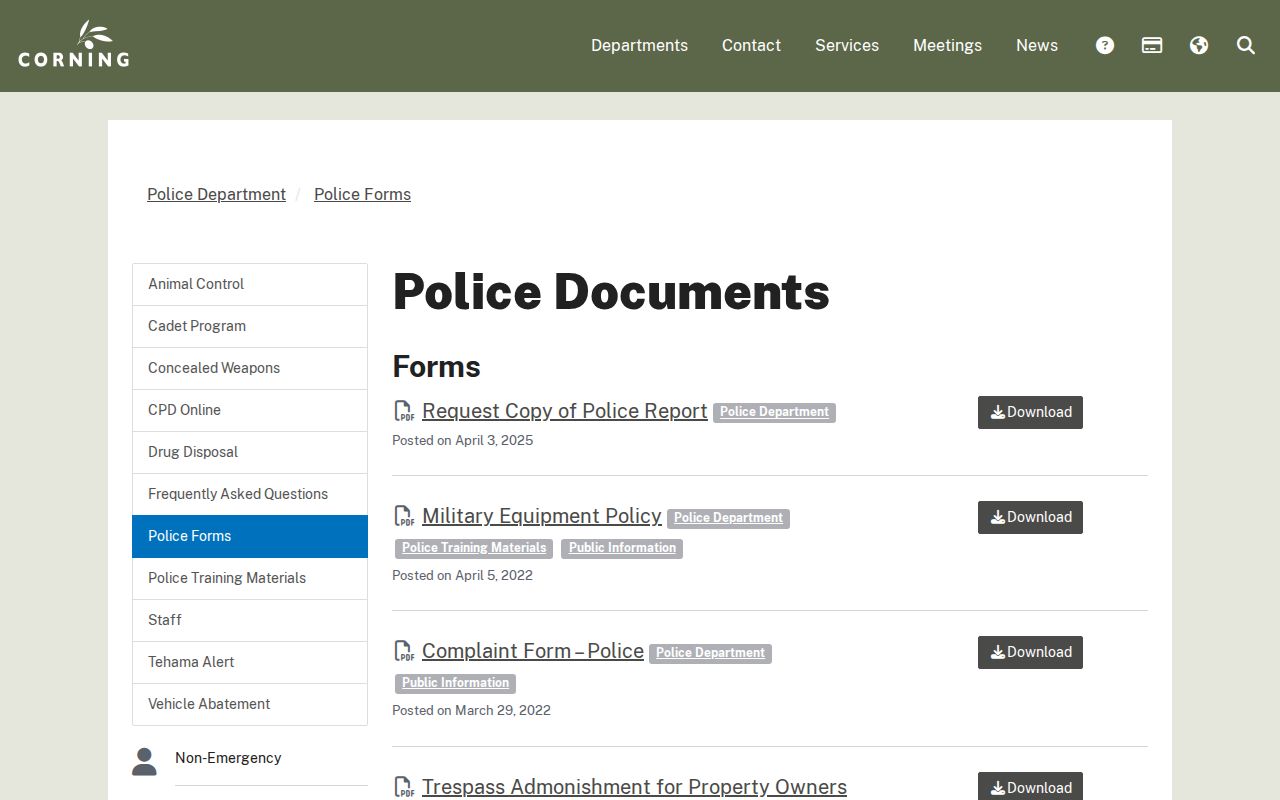Screen dimensions: 1280x800
Task: Open the search magnifier icon
Action: point(1246,45)
